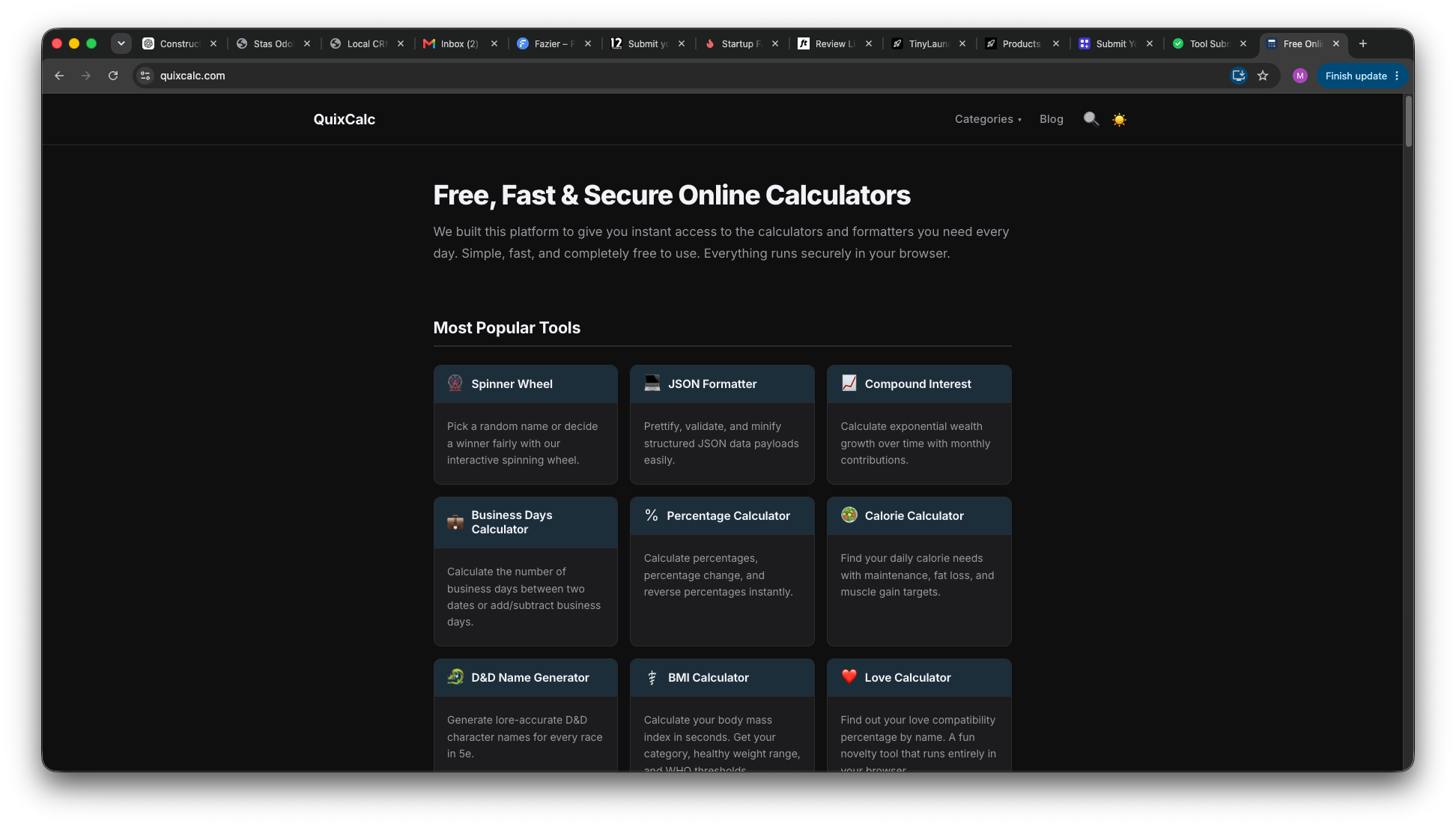
Task: Close the Fazier tab
Action: [x=588, y=43]
